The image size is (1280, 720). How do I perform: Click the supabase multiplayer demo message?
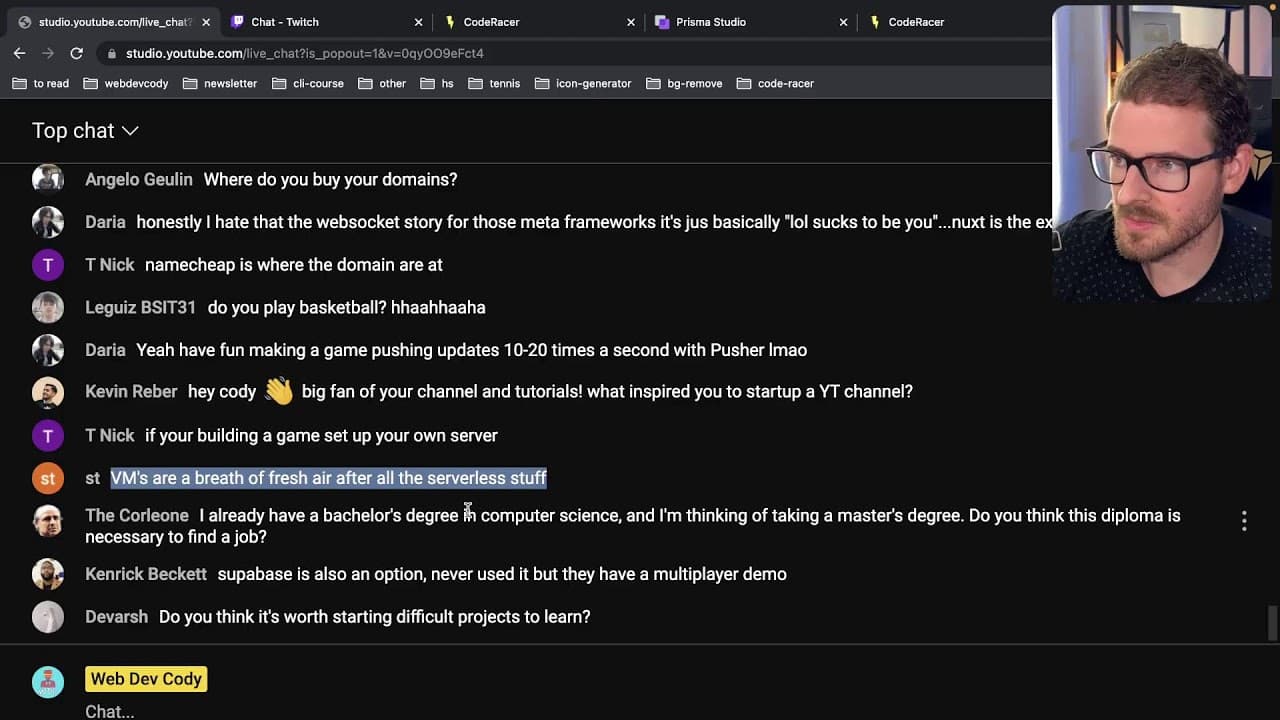point(502,574)
